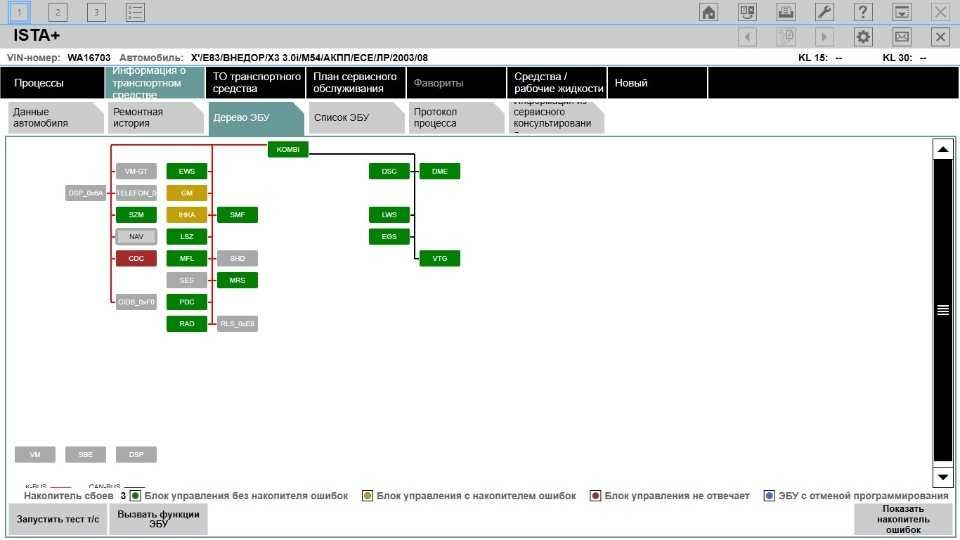Select the grey DSP_0xBA control unit
Viewport: 960px width, 540px height.
(x=86, y=193)
